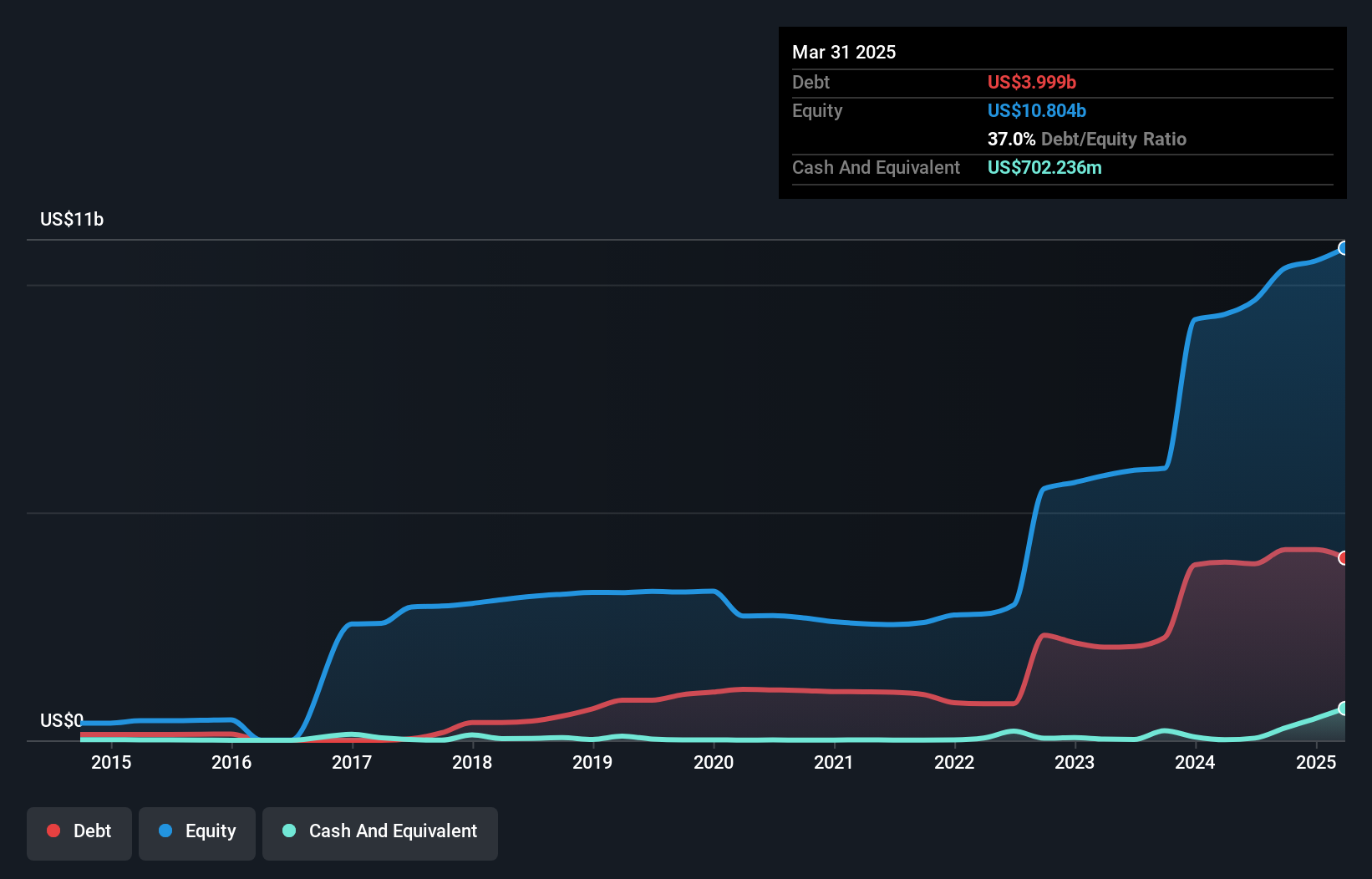Click the Debt label in tooltip

810,82
